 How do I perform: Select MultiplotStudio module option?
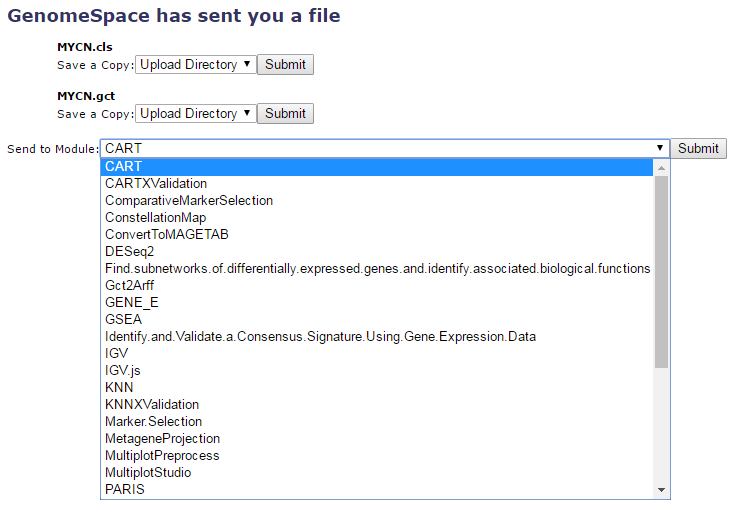[148, 473]
